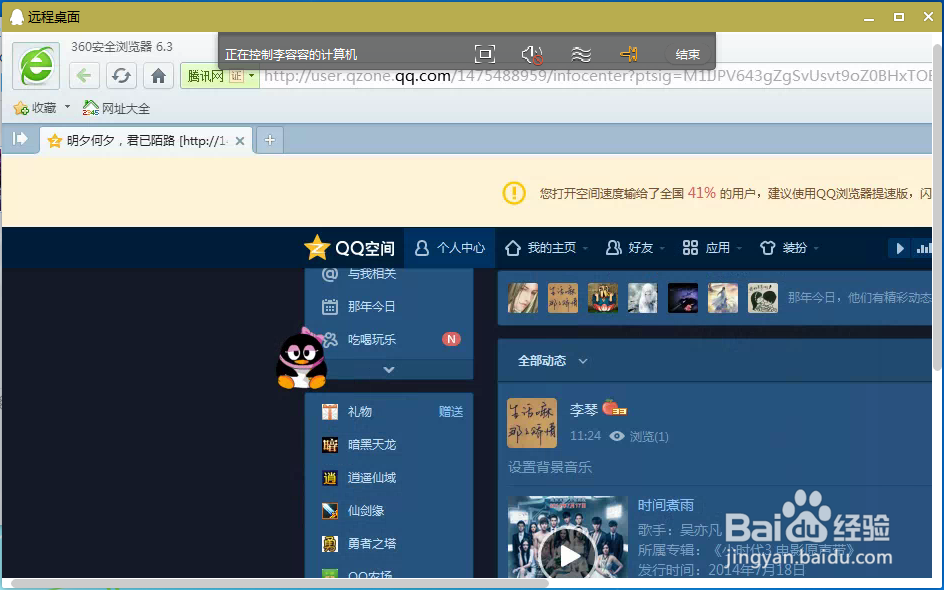944x590 pixels.
Task: Click the vertical scrollbar on the right
Action: 937,205
